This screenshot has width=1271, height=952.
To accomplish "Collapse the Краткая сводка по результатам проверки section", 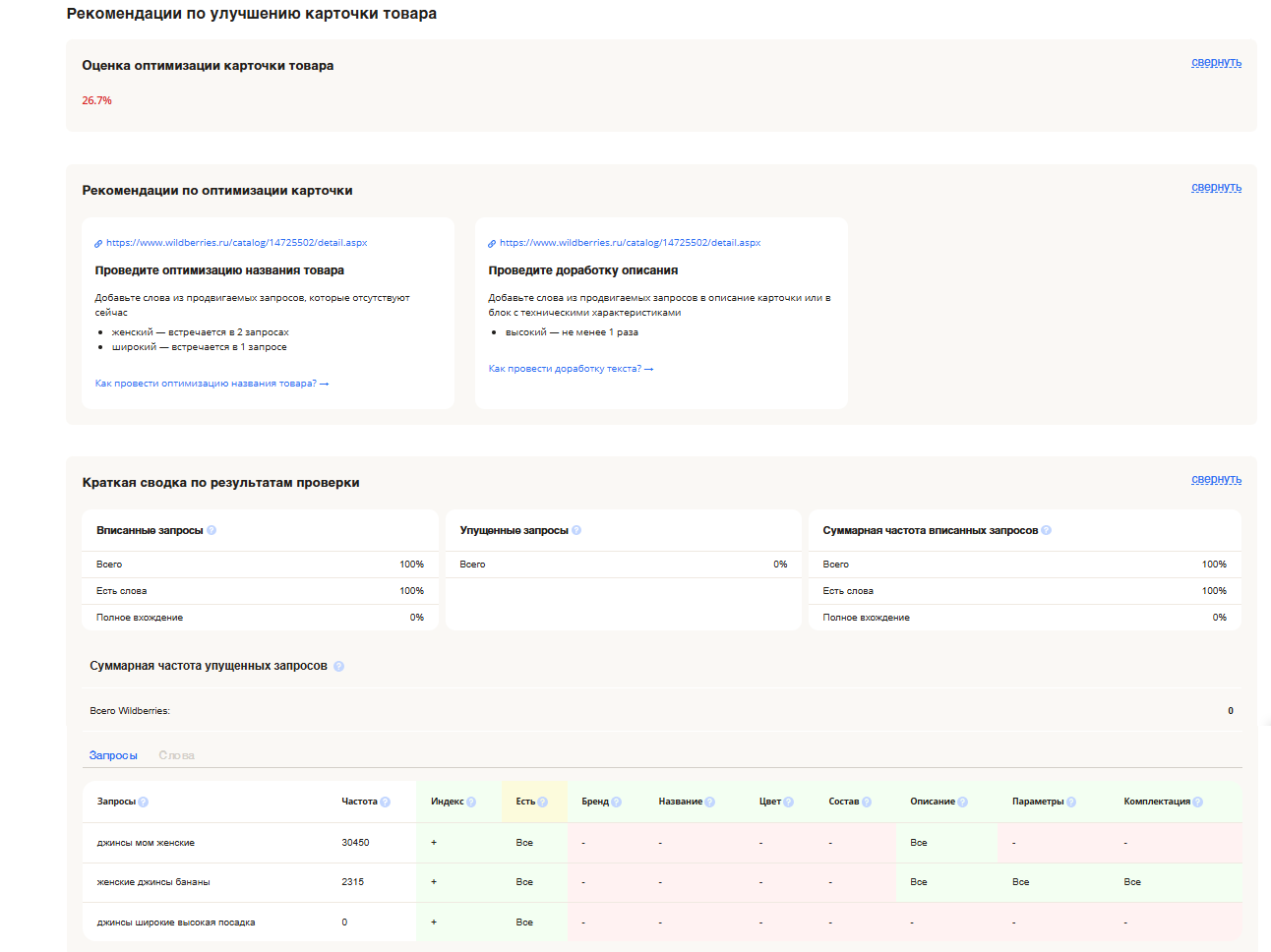I will [1216, 479].
